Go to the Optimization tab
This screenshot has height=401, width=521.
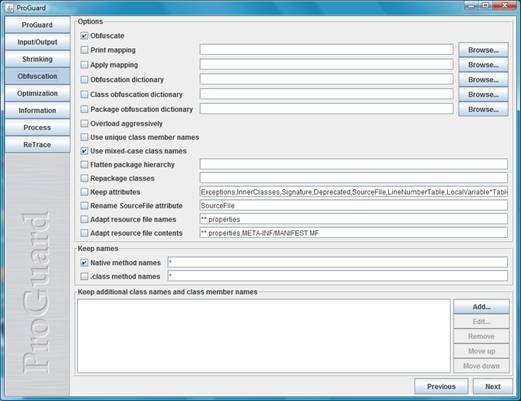[x=37, y=93]
